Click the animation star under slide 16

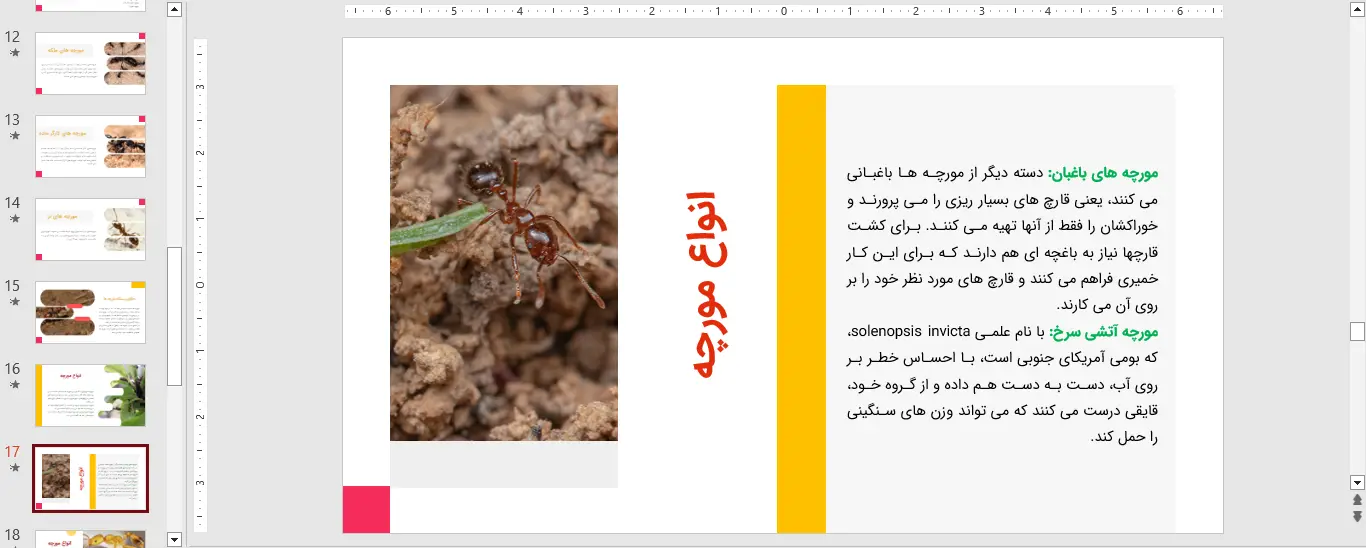(14, 385)
